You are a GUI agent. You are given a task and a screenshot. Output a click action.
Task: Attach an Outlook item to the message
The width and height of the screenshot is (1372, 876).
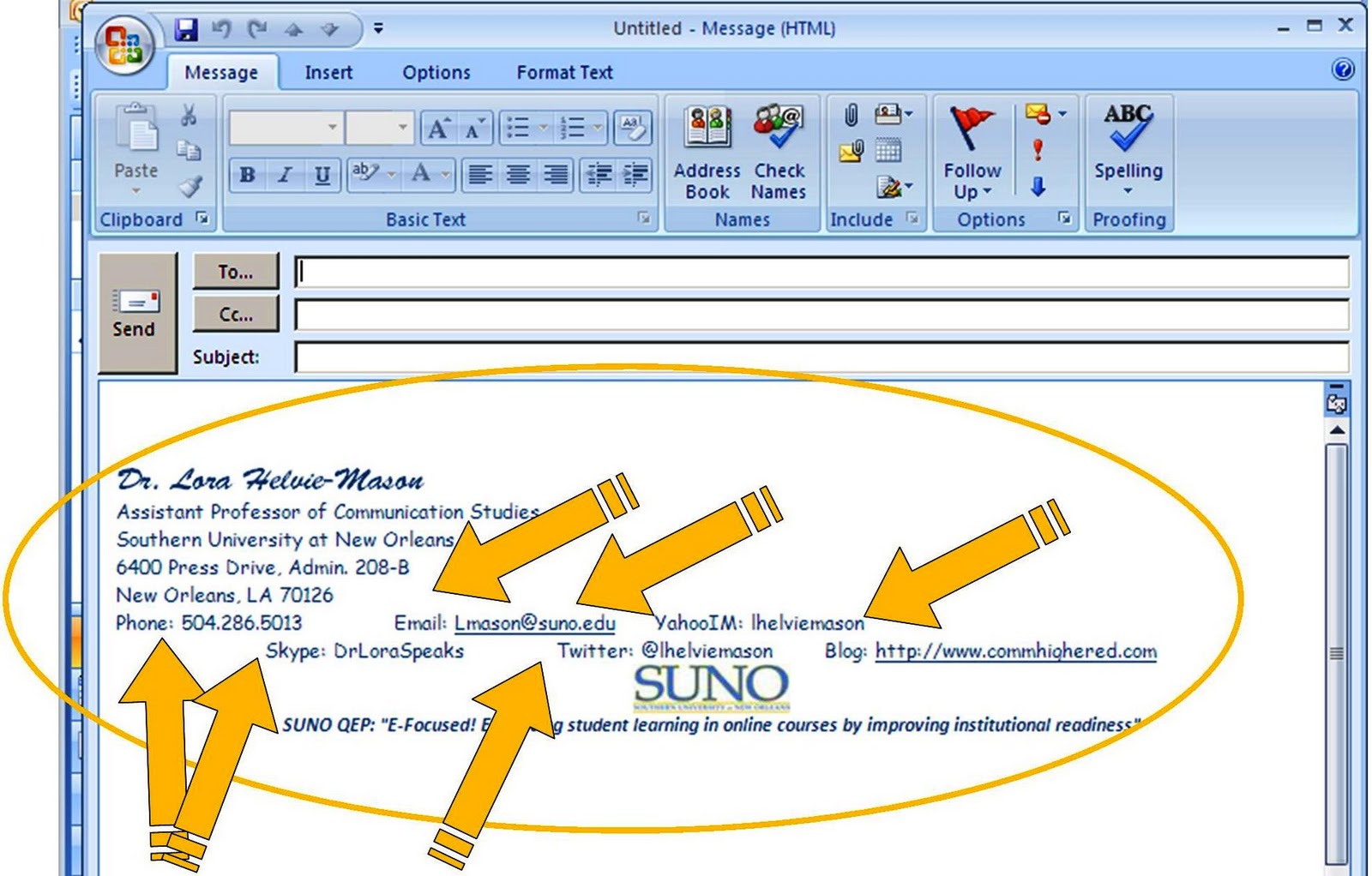(x=851, y=153)
